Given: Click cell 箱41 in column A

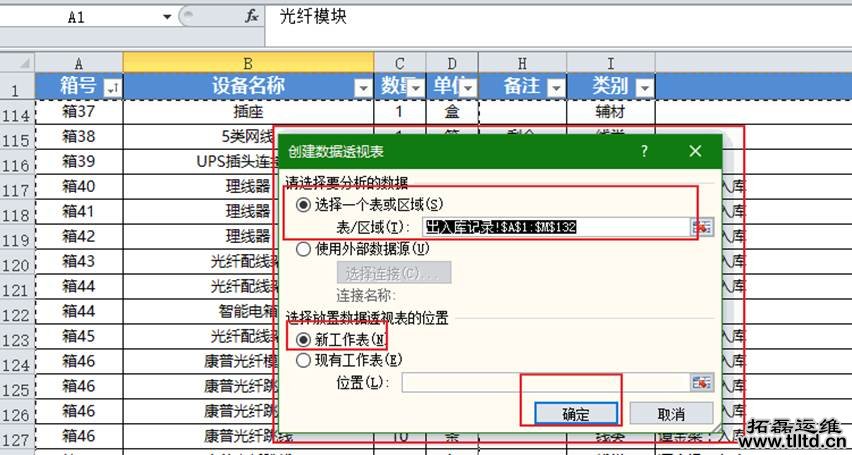Looking at the screenshot, I should coord(79,211).
